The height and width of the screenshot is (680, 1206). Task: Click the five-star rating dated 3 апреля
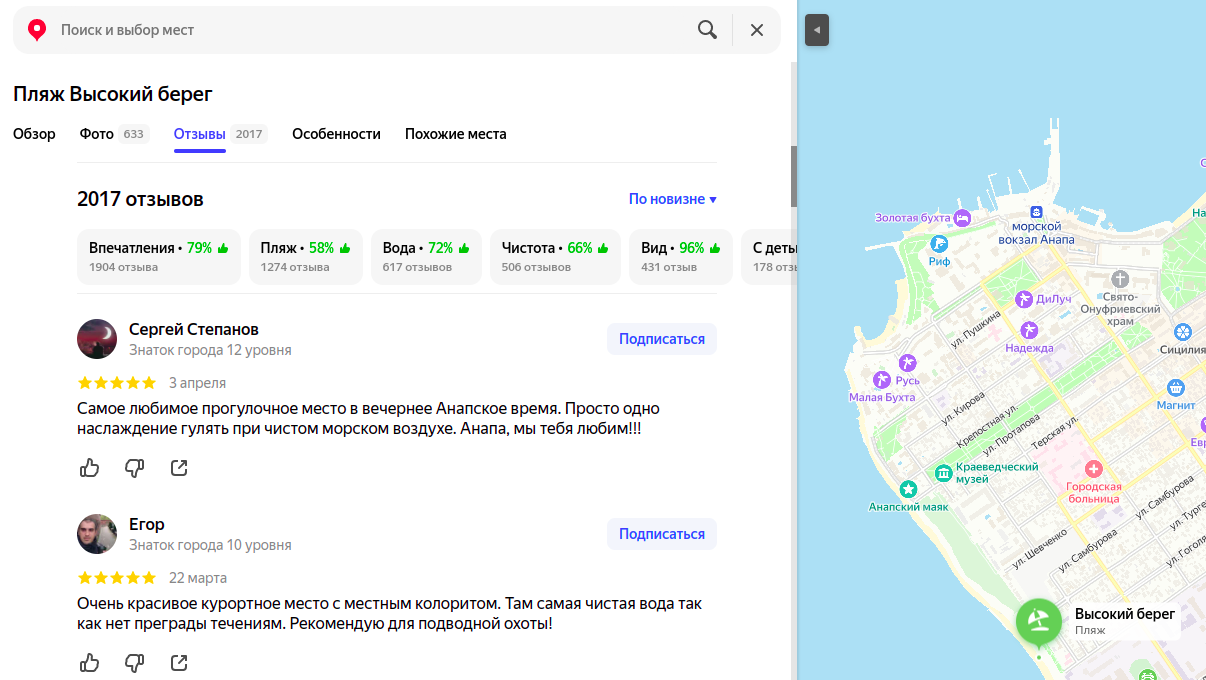click(117, 383)
